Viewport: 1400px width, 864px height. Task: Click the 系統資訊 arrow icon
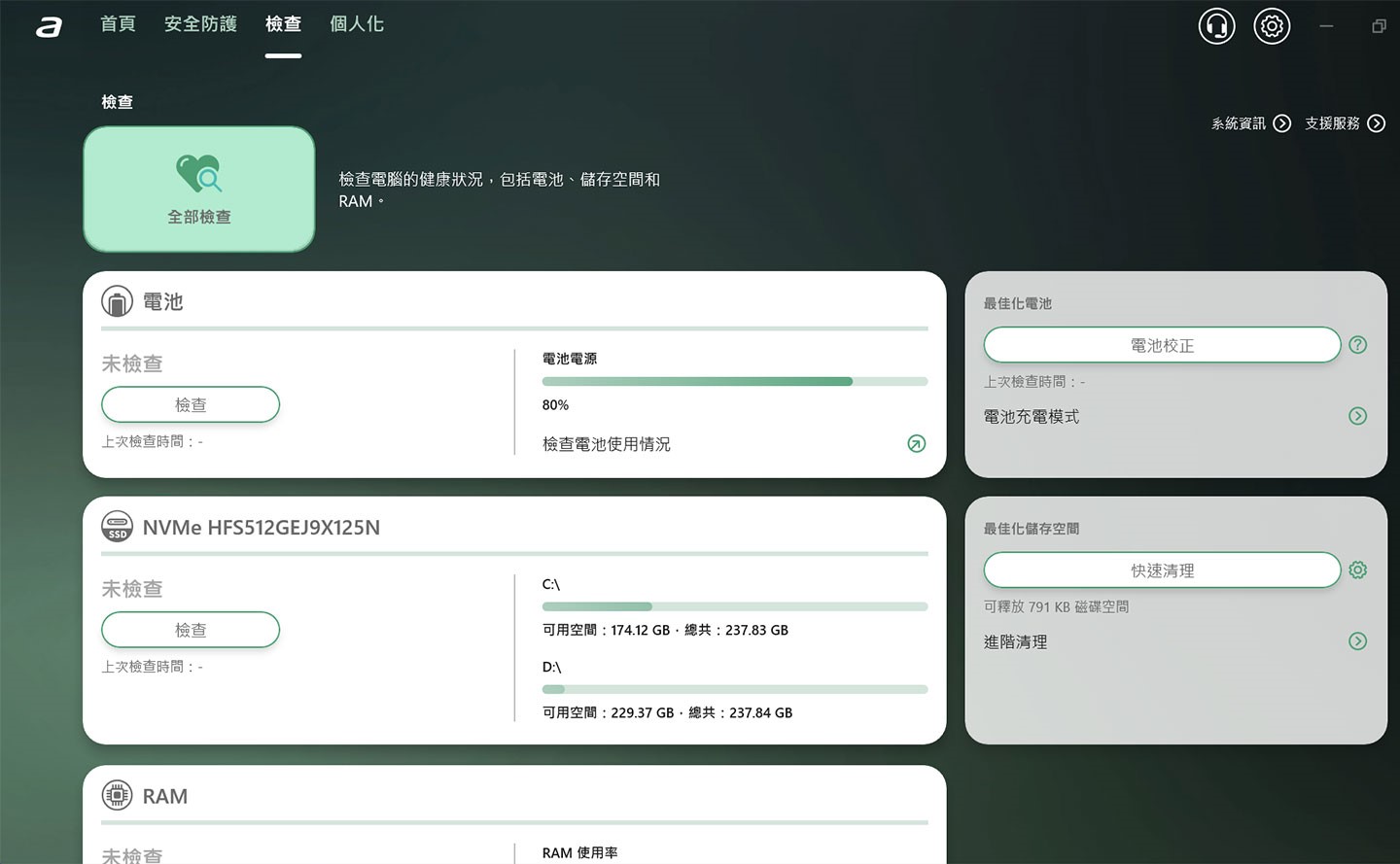(x=1282, y=123)
